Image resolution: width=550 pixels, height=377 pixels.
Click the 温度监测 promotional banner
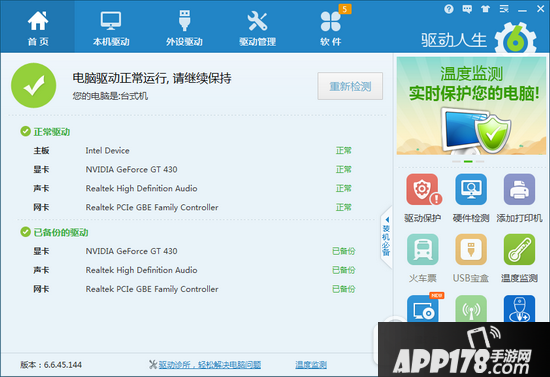point(471,106)
